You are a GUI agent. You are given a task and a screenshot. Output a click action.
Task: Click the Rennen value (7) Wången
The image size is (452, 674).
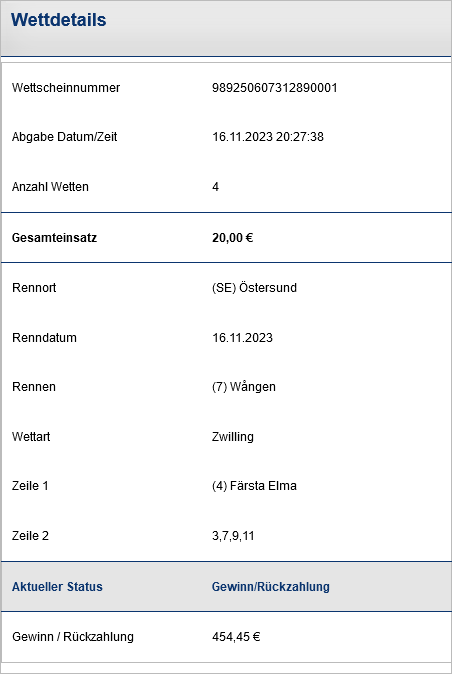(244, 387)
